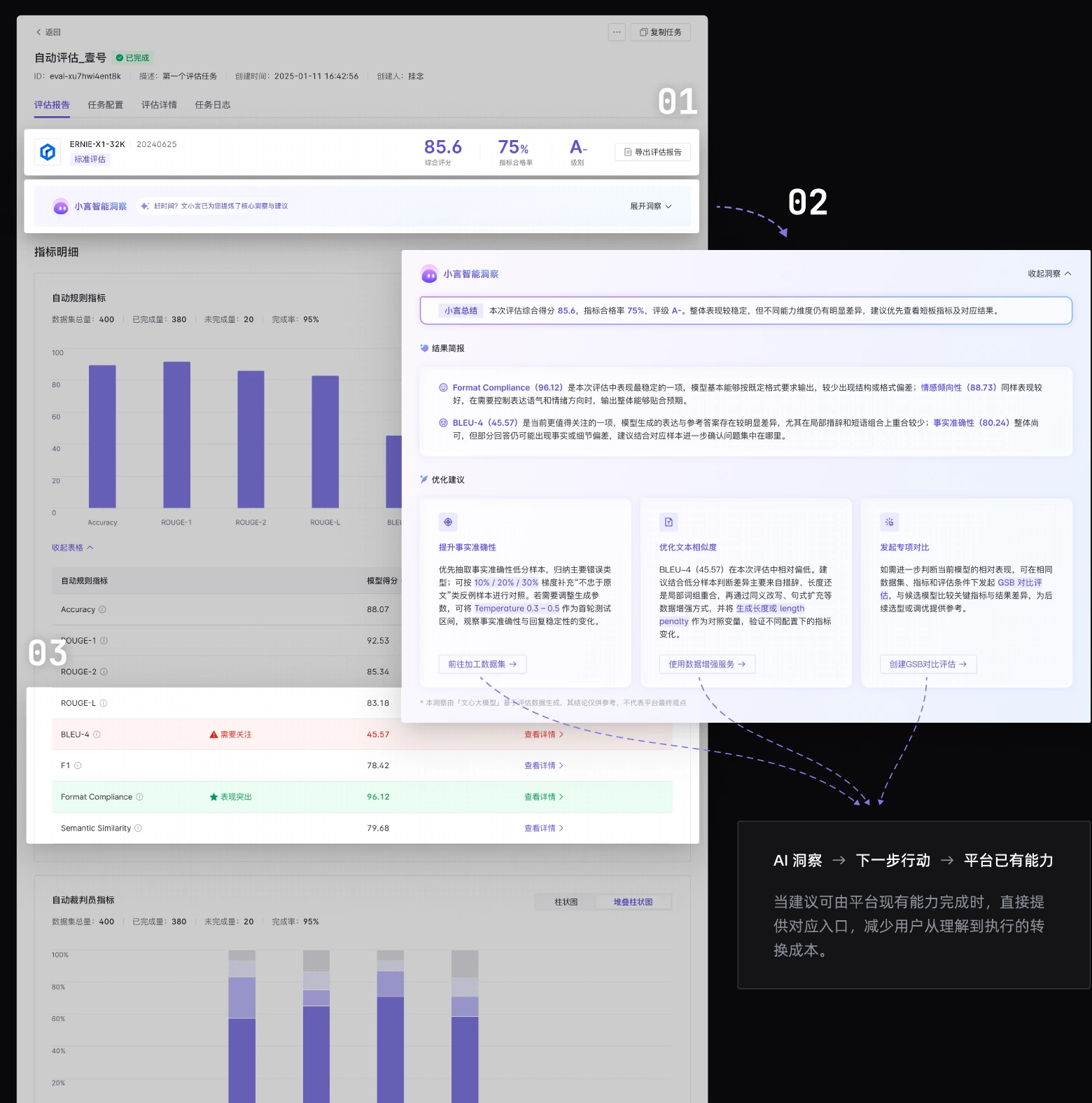
Task: Click the BLEU-4 (45.57) link in 结果简报
Action: [485, 423]
